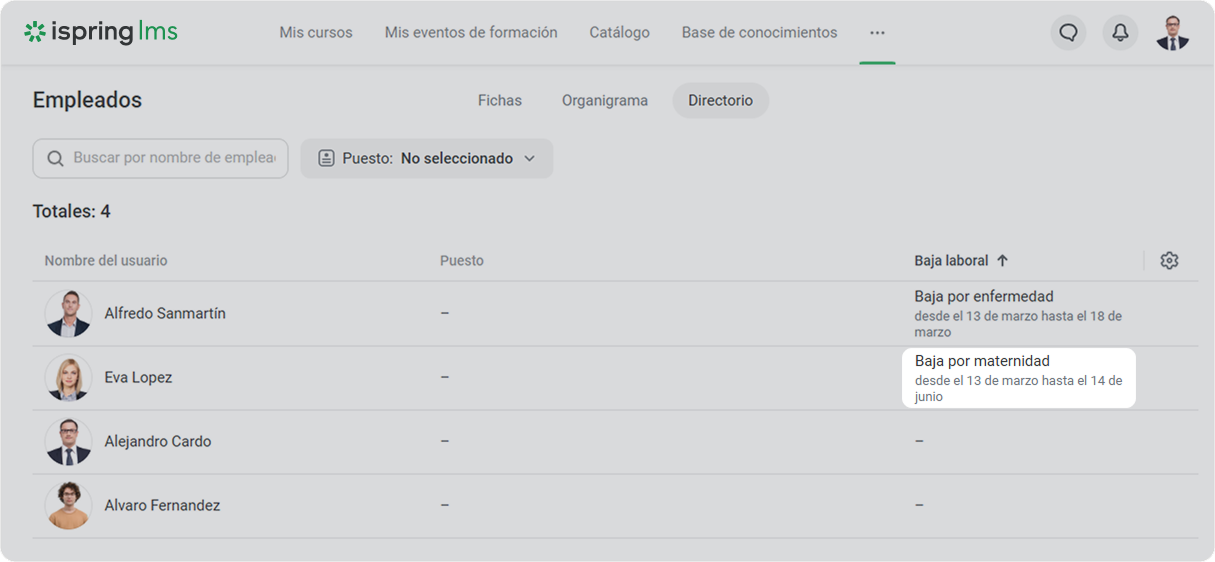This screenshot has height=562, width=1215.
Task: Open Alvaro Fernandez's profile link
Action: 162,506
